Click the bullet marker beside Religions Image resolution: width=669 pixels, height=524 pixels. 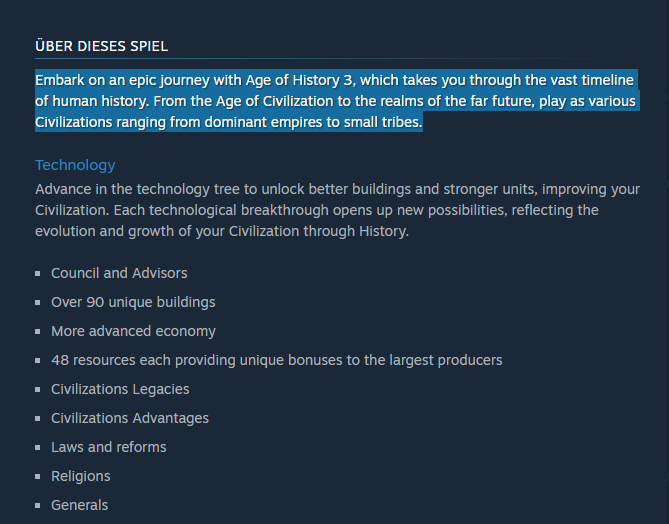38,477
